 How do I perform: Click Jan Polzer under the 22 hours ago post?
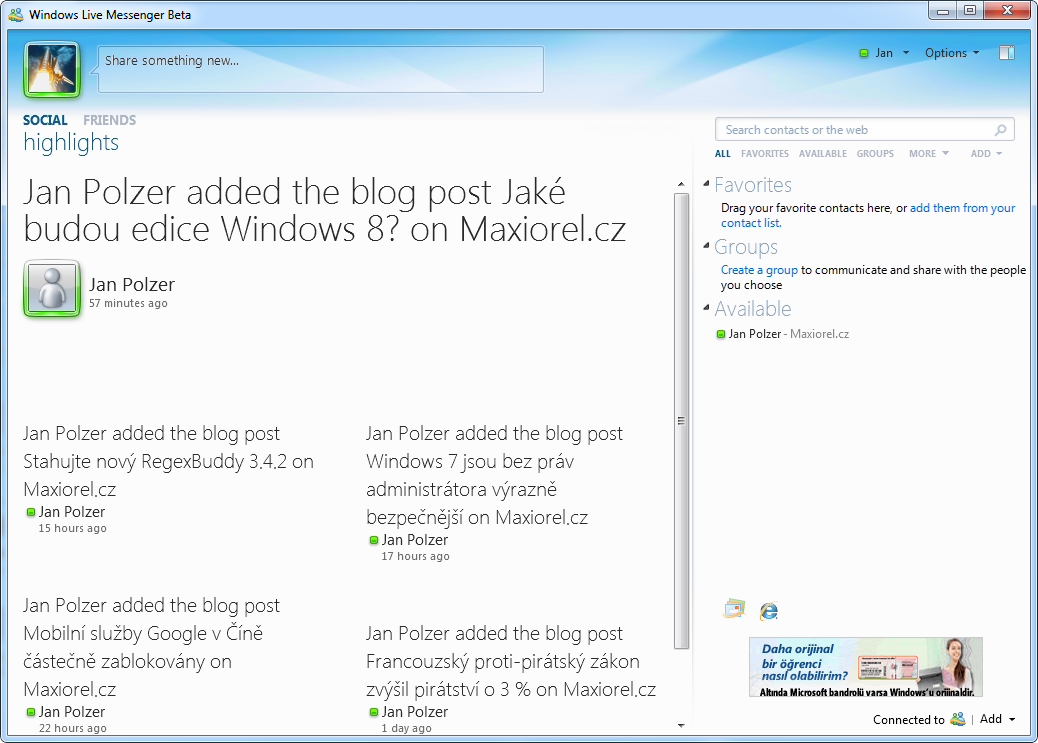71,712
